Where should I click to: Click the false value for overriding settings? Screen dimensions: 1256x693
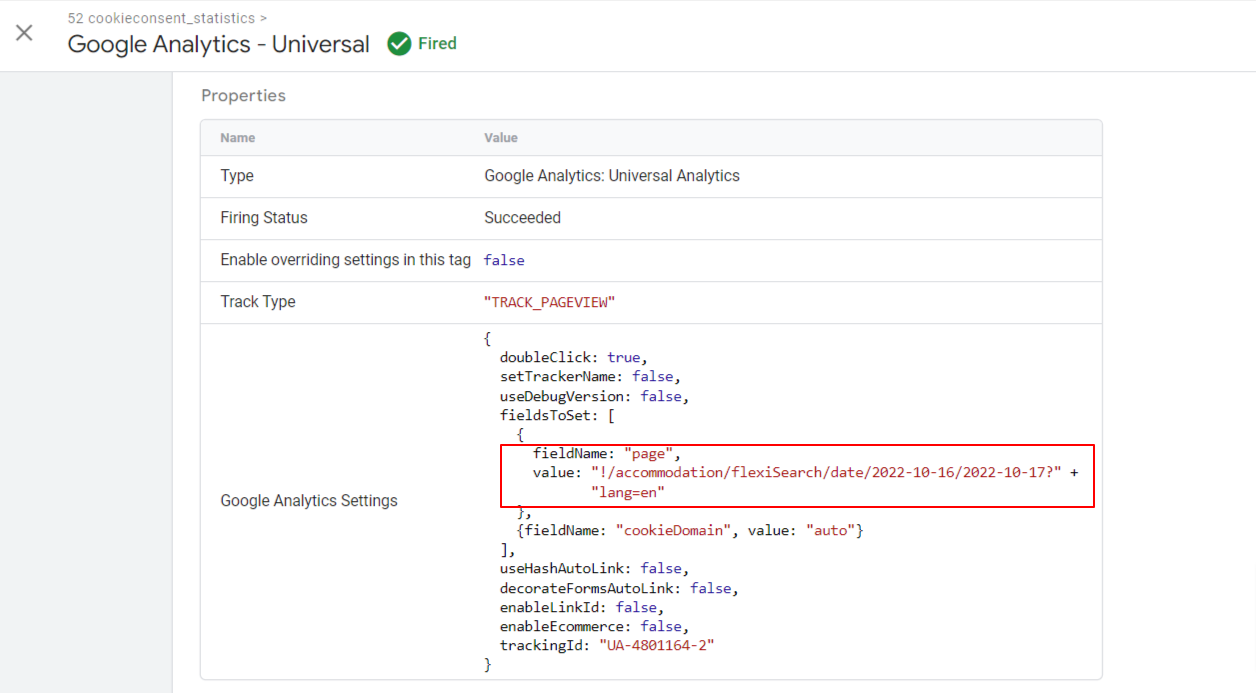tap(504, 260)
